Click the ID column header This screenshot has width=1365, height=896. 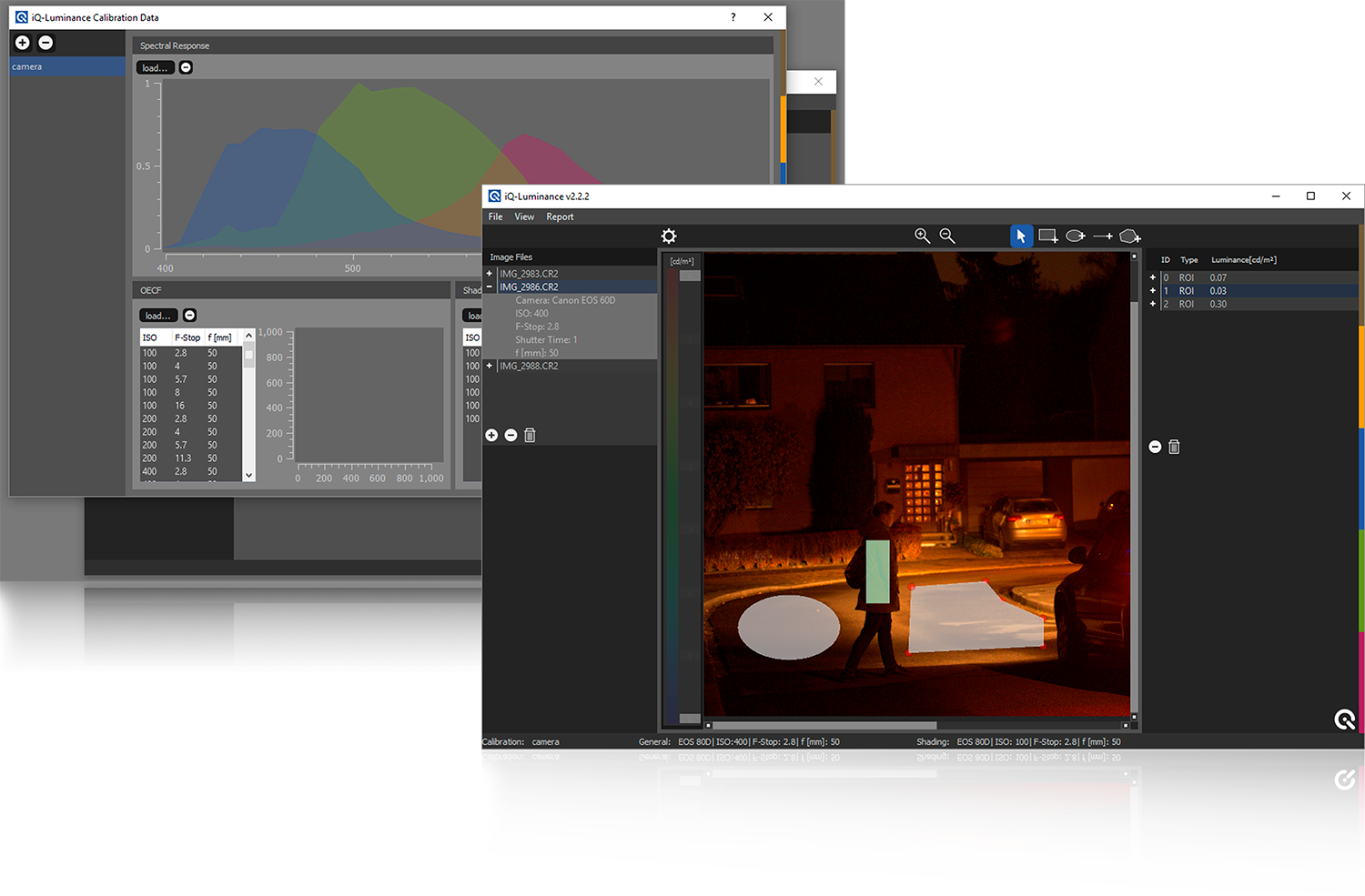tap(1166, 260)
